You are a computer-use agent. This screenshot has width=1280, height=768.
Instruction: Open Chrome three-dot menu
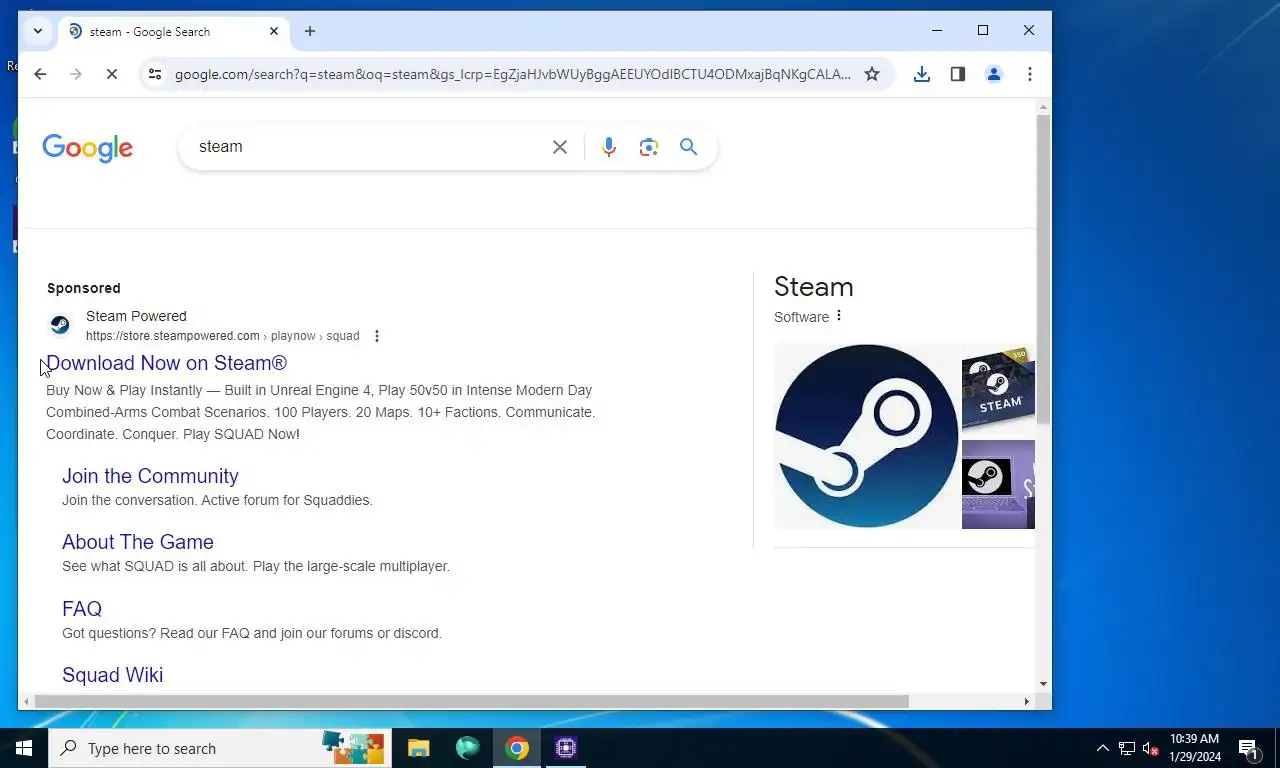click(x=1030, y=74)
